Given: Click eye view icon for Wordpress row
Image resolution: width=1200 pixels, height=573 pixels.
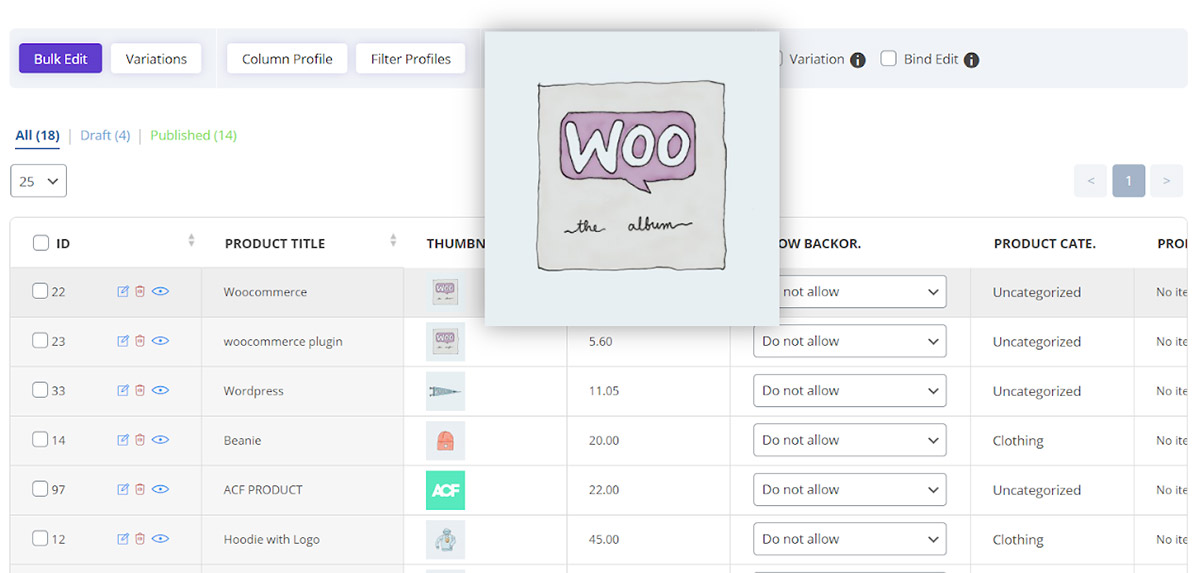Looking at the screenshot, I should (x=160, y=390).
